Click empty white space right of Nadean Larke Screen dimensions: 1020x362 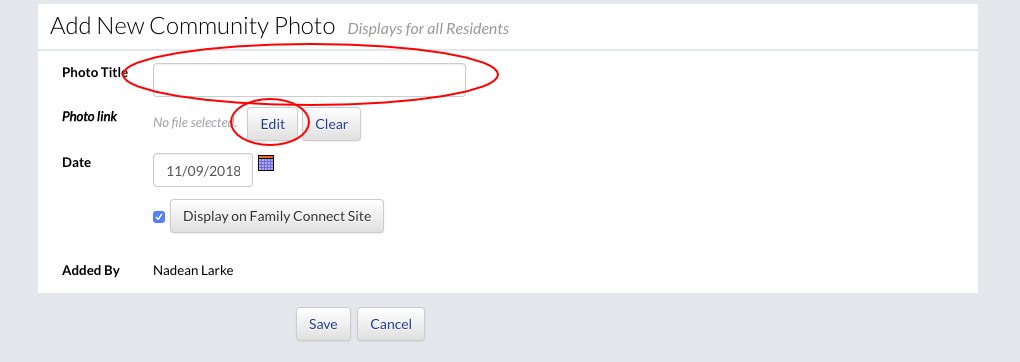pos(585,270)
